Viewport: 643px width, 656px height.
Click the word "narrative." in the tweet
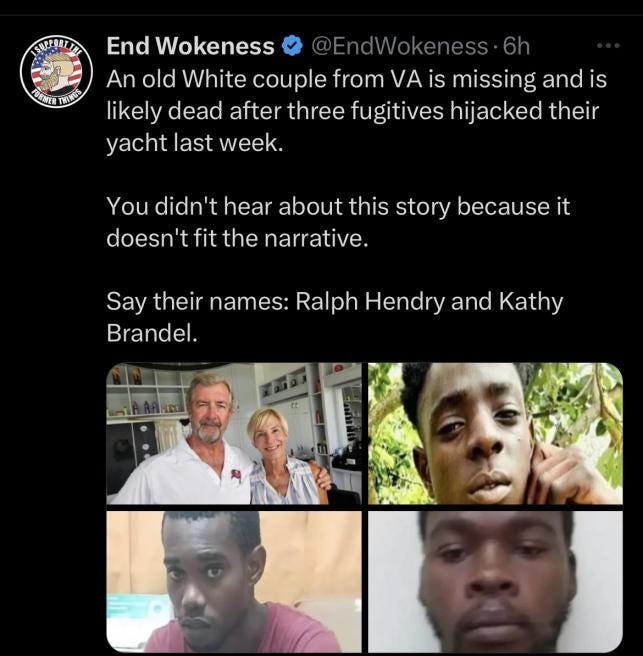(x=316, y=238)
